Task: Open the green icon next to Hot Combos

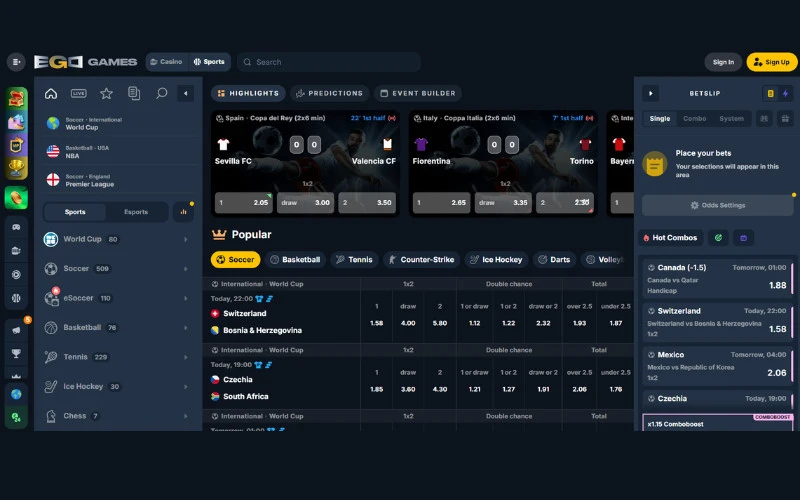Action: point(718,238)
